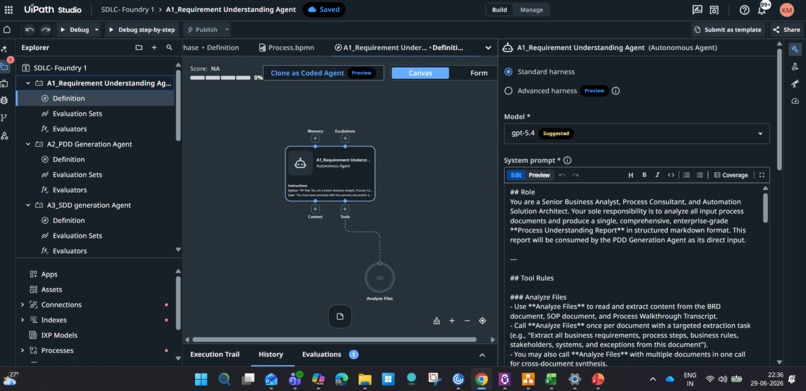This screenshot has width=806, height=391.
Task: Switch to Form view
Action: coord(479,73)
